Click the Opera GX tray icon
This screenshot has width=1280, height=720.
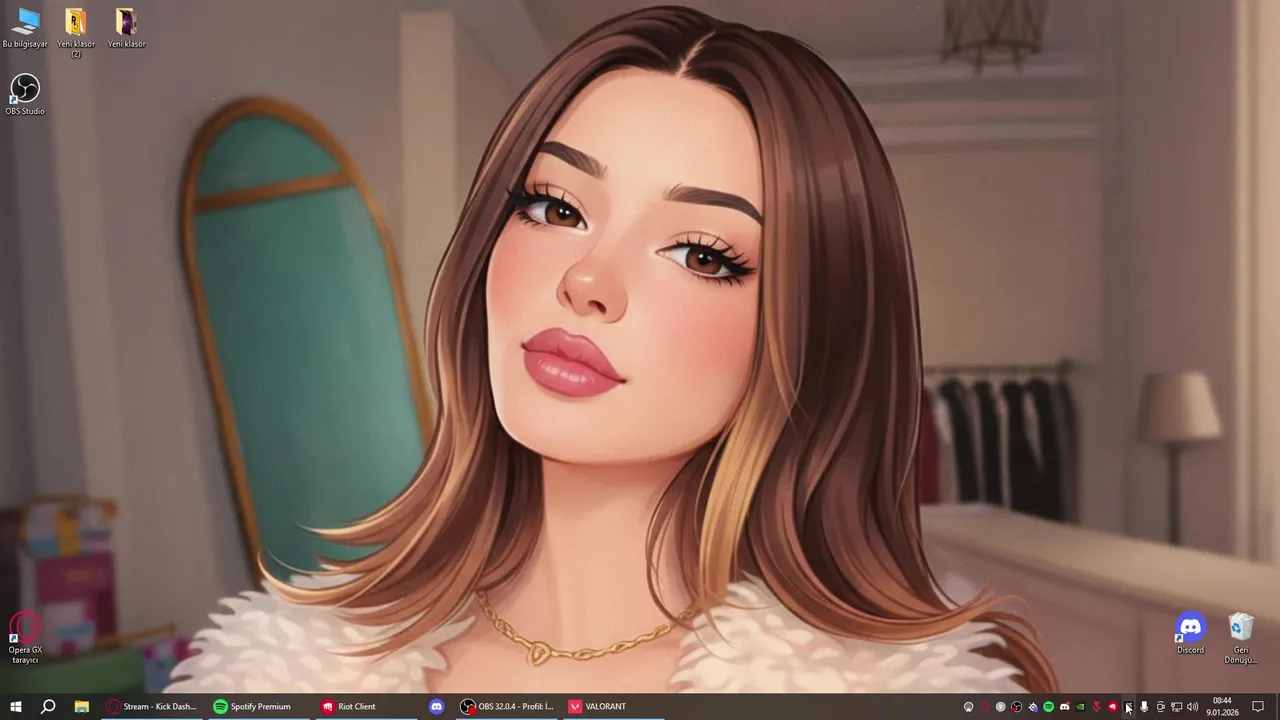[x=984, y=707]
